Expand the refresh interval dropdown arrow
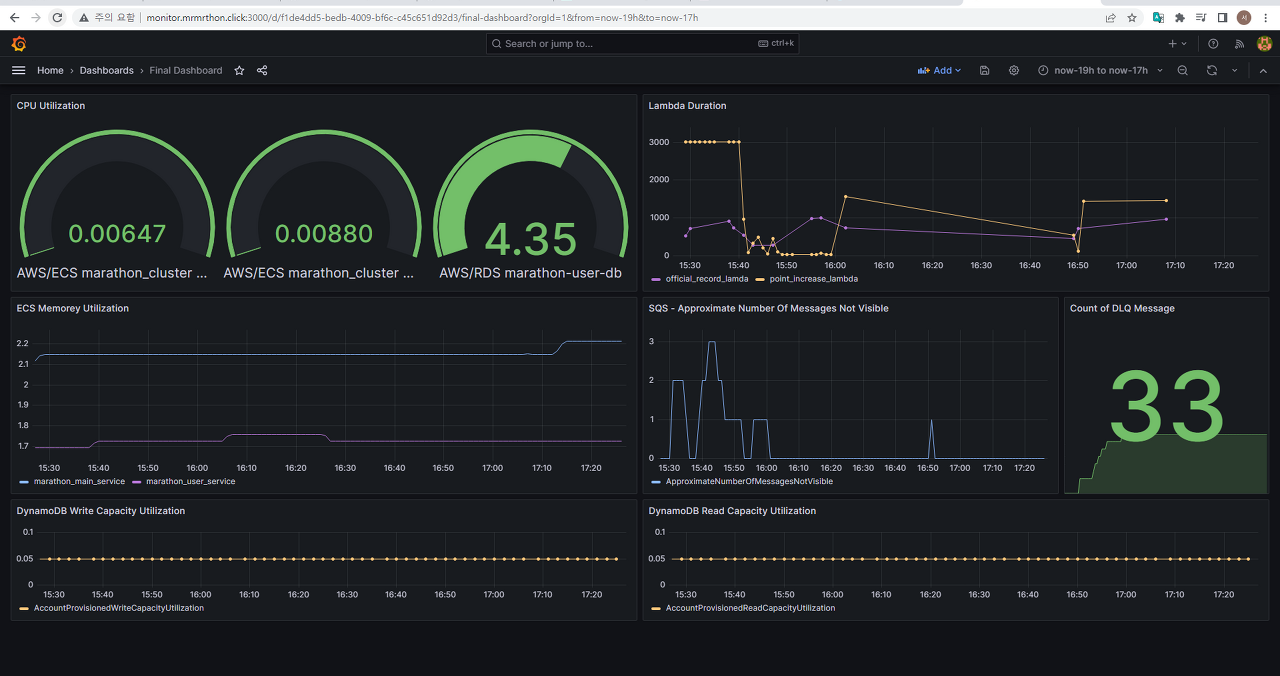This screenshot has height=676, width=1280. (1235, 71)
